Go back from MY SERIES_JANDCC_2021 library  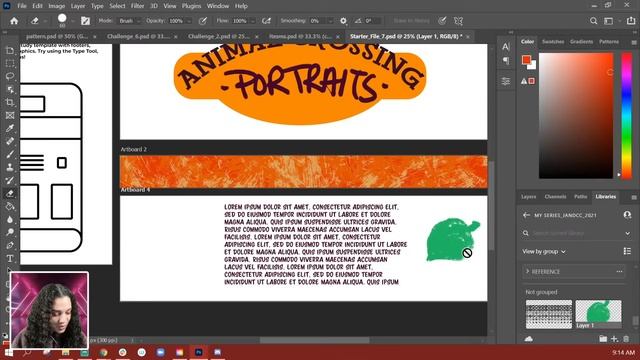click(x=526, y=215)
